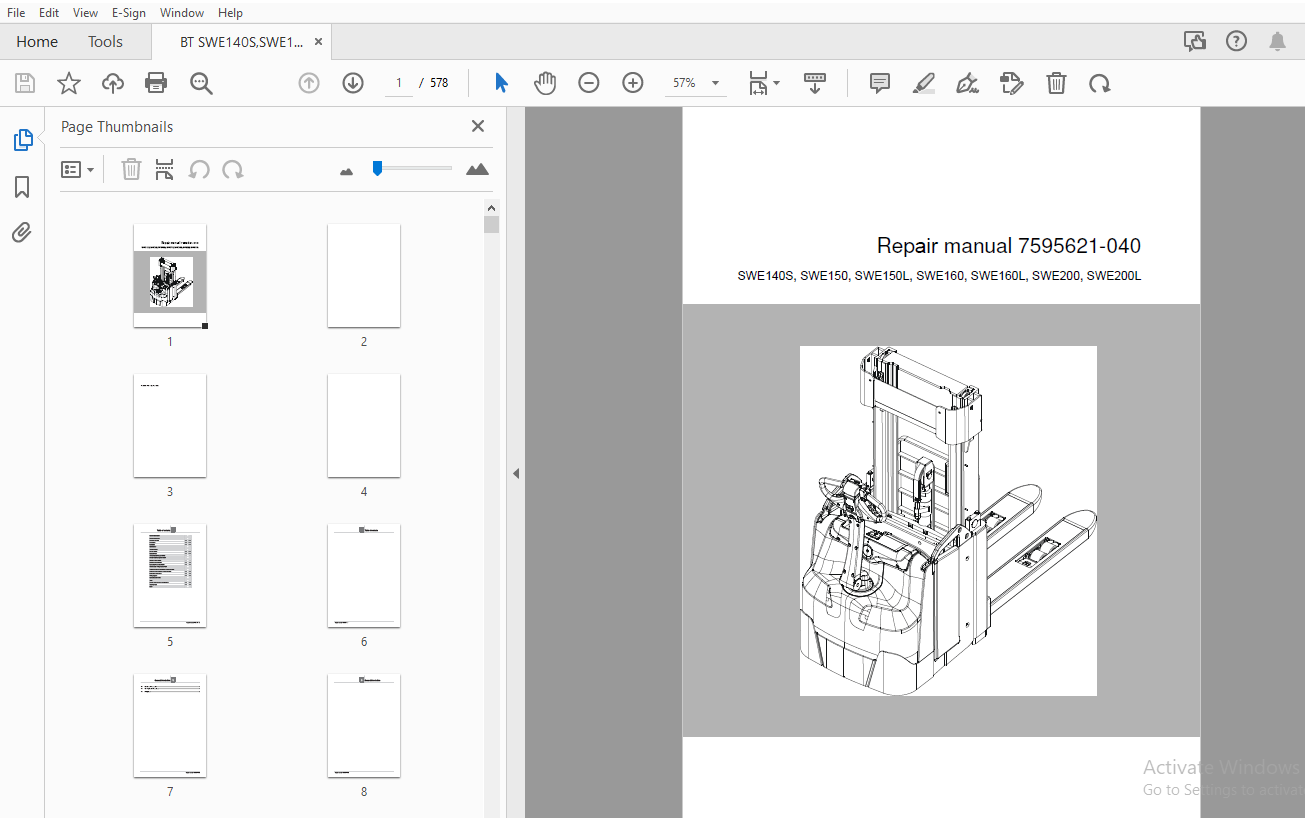
Task: Rotate page with toolbar rotate icon
Action: (x=1100, y=83)
